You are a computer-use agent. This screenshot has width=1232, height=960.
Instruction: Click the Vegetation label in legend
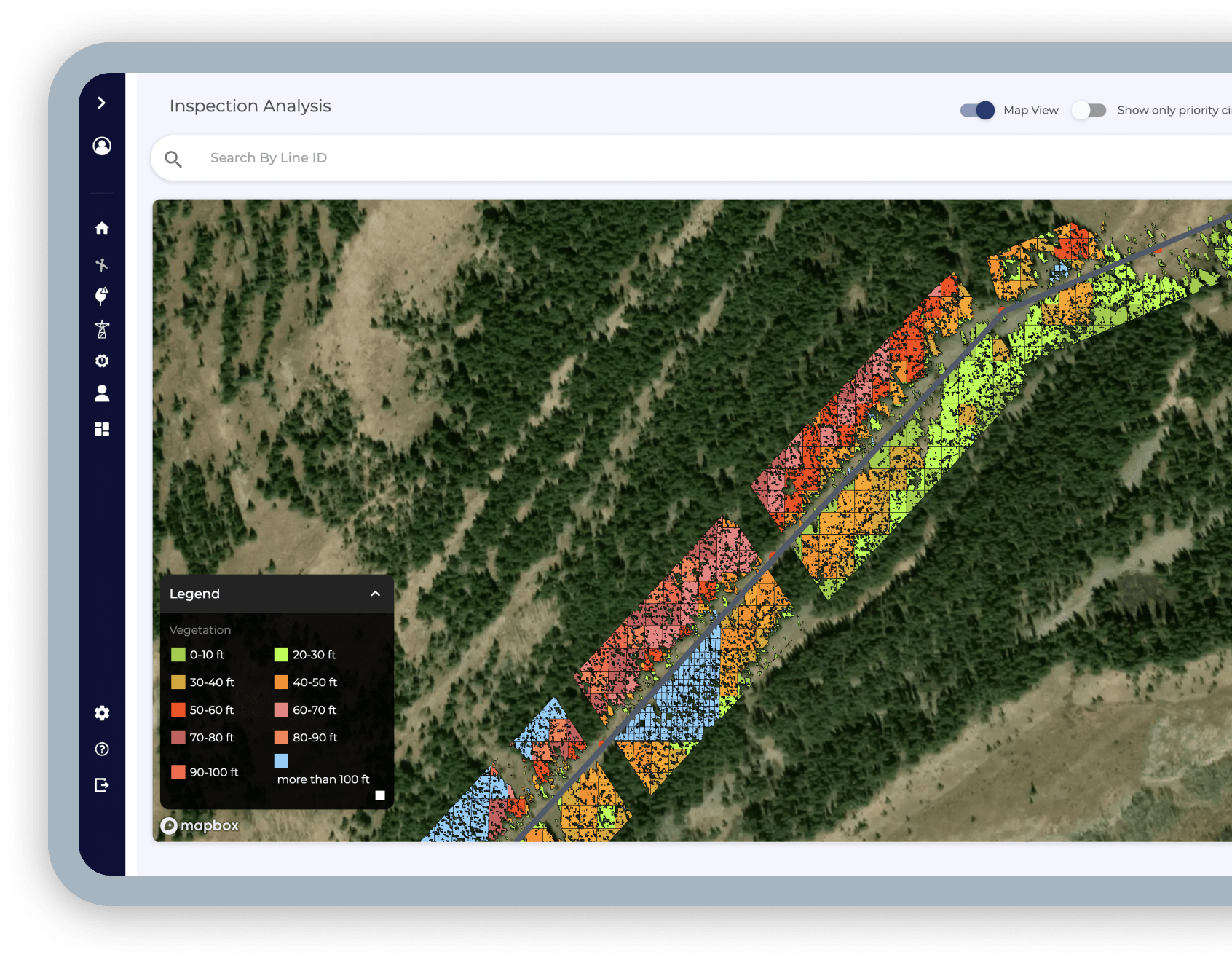[x=200, y=630]
